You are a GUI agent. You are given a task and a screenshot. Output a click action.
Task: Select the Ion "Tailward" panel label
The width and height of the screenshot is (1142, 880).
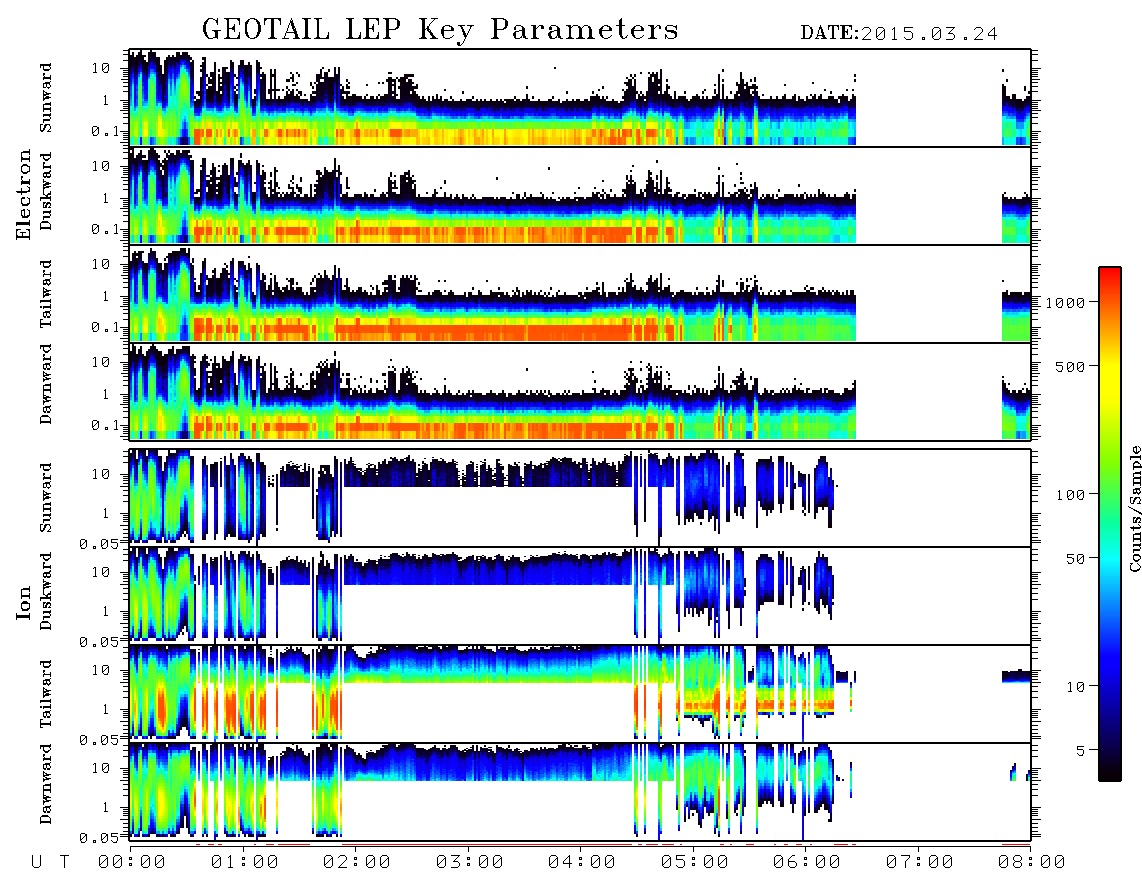tap(45, 694)
